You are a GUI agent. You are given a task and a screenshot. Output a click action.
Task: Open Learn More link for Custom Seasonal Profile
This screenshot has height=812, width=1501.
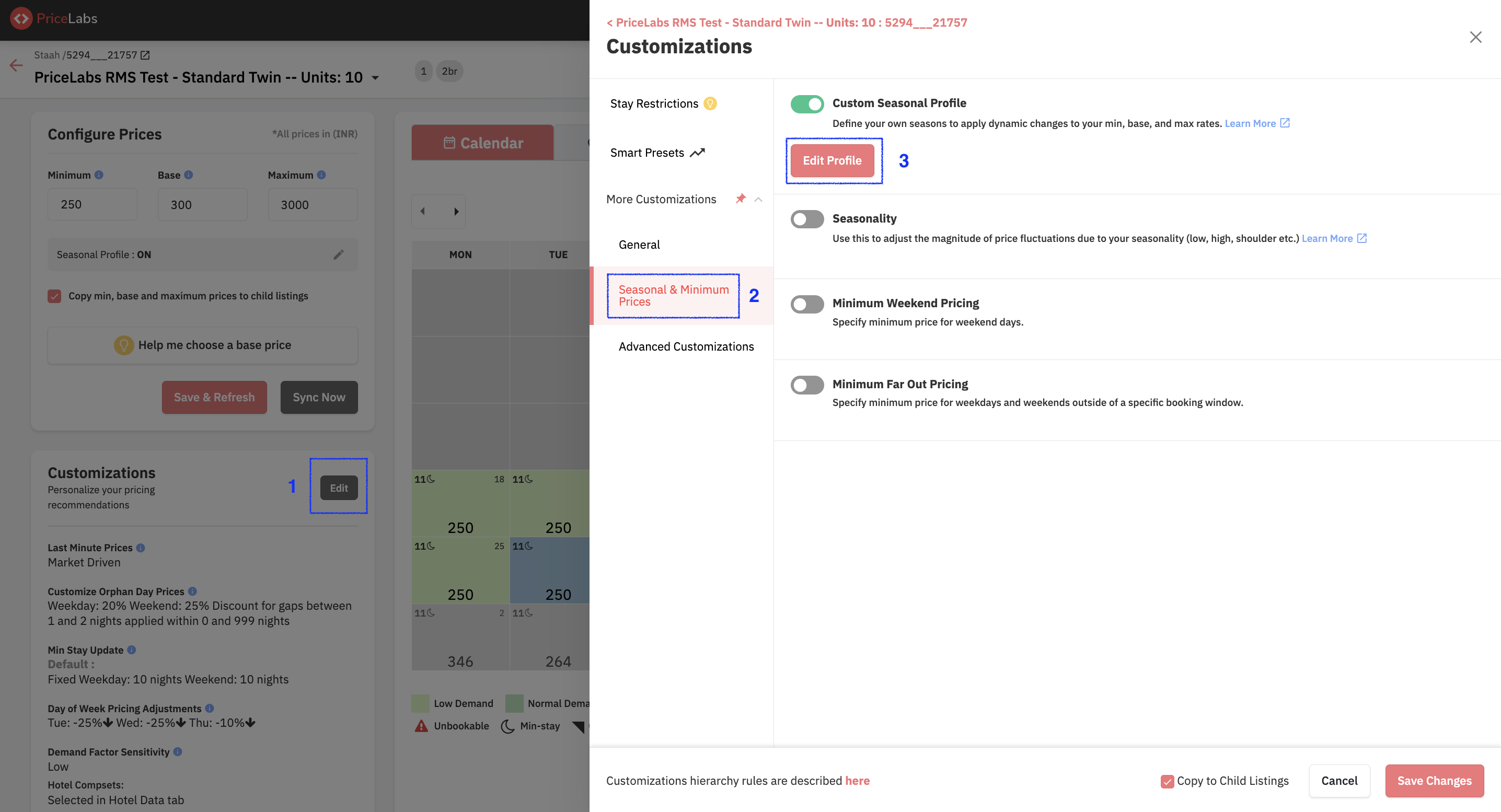pos(1250,123)
